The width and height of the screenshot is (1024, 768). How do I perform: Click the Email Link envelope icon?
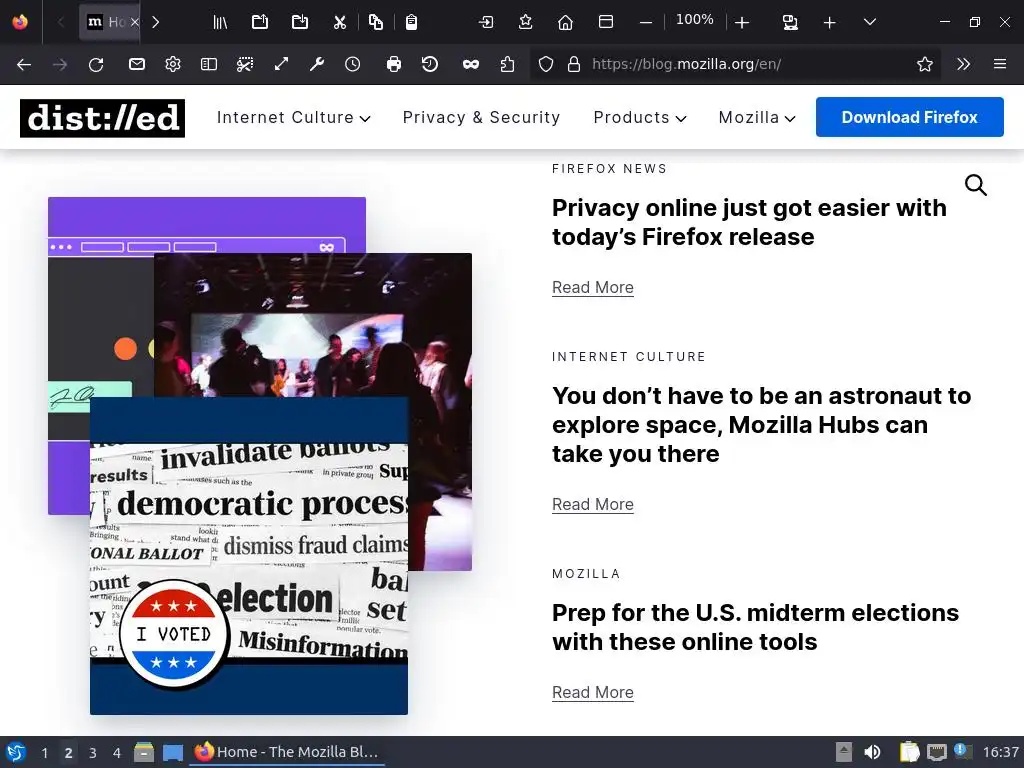136,64
